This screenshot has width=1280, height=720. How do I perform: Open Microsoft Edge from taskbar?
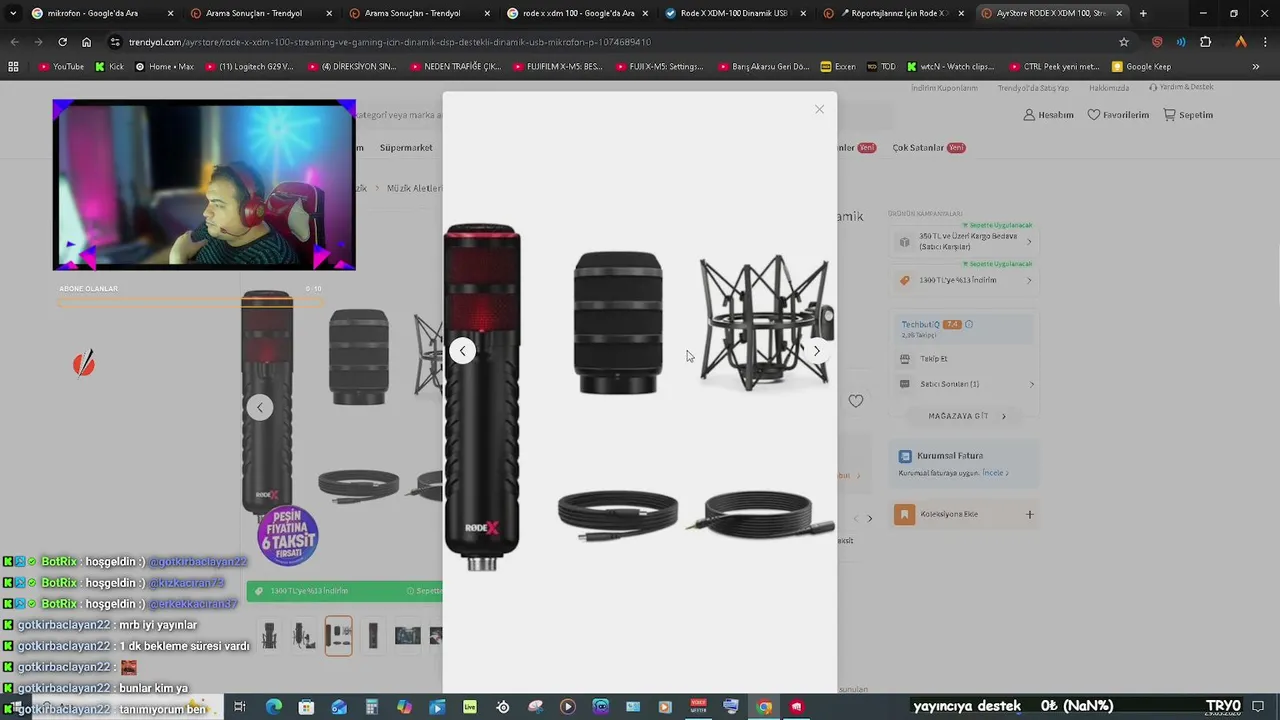coord(273,707)
